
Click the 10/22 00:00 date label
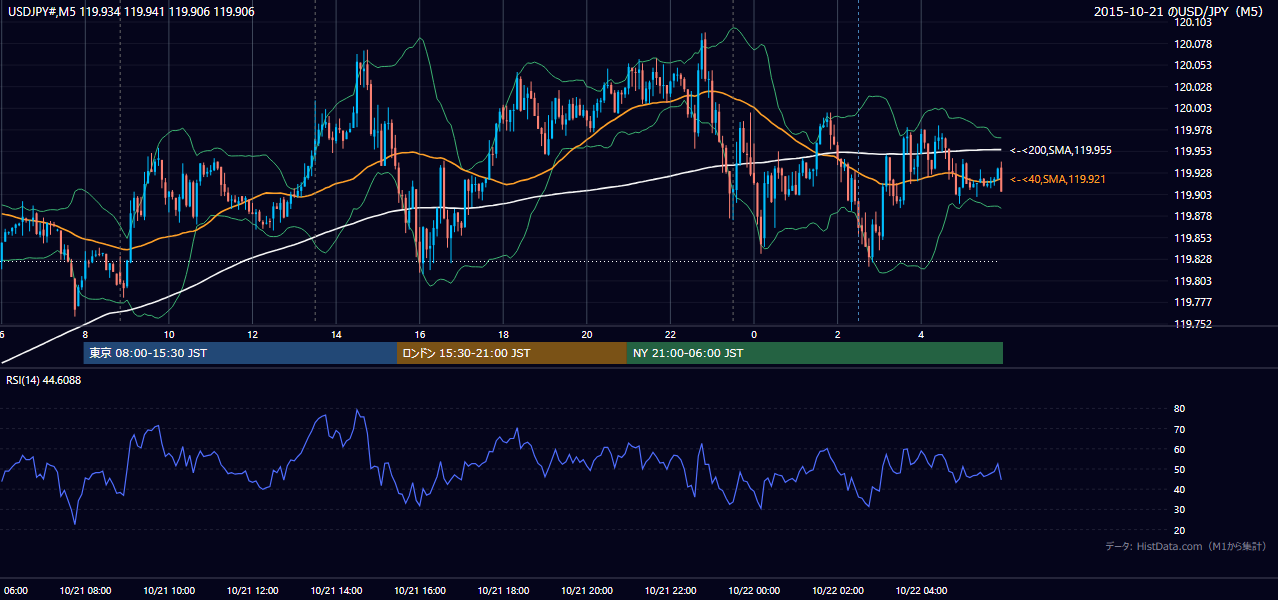pos(754,590)
